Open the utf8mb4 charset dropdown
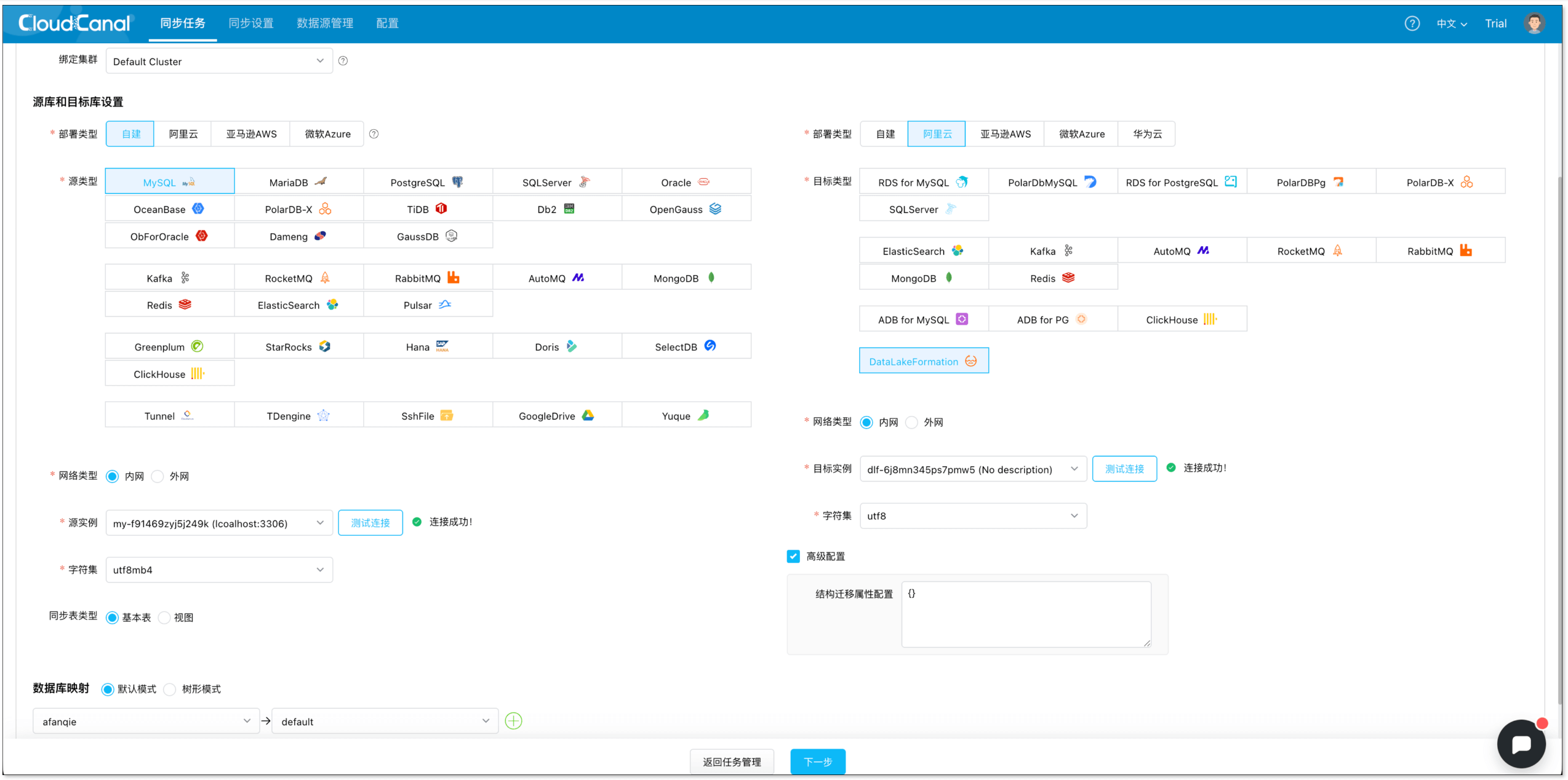Screen dimensions: 1568x780 [x=218, y=570]
